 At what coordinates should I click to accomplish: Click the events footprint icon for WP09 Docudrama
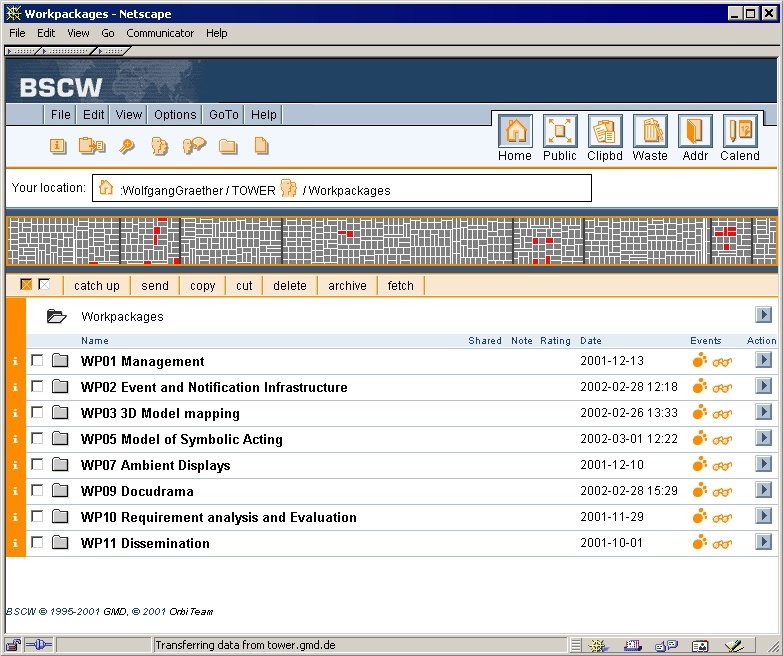[700, 491]
